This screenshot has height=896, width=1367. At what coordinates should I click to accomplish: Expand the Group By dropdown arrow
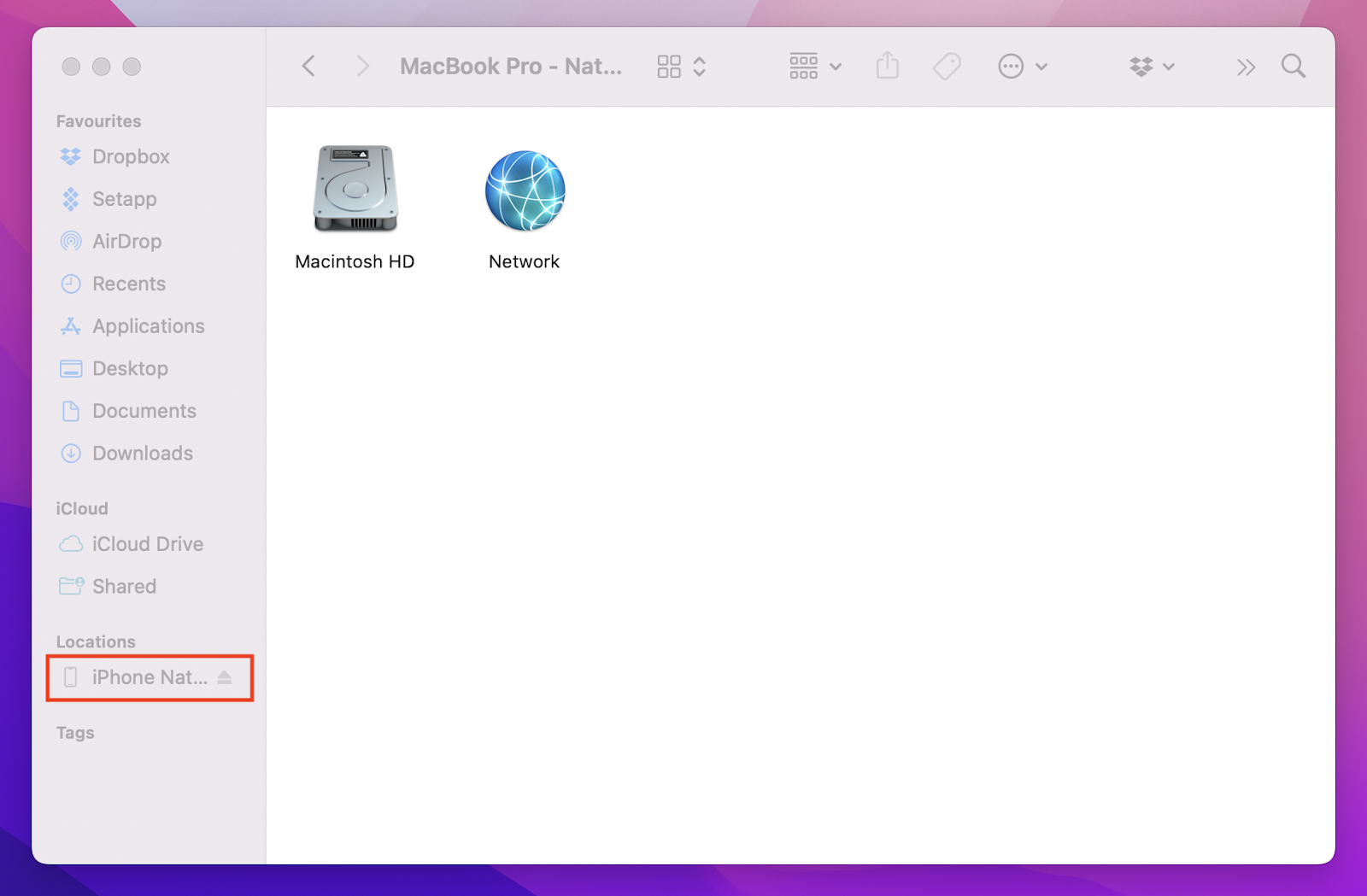tap(836, 67)
